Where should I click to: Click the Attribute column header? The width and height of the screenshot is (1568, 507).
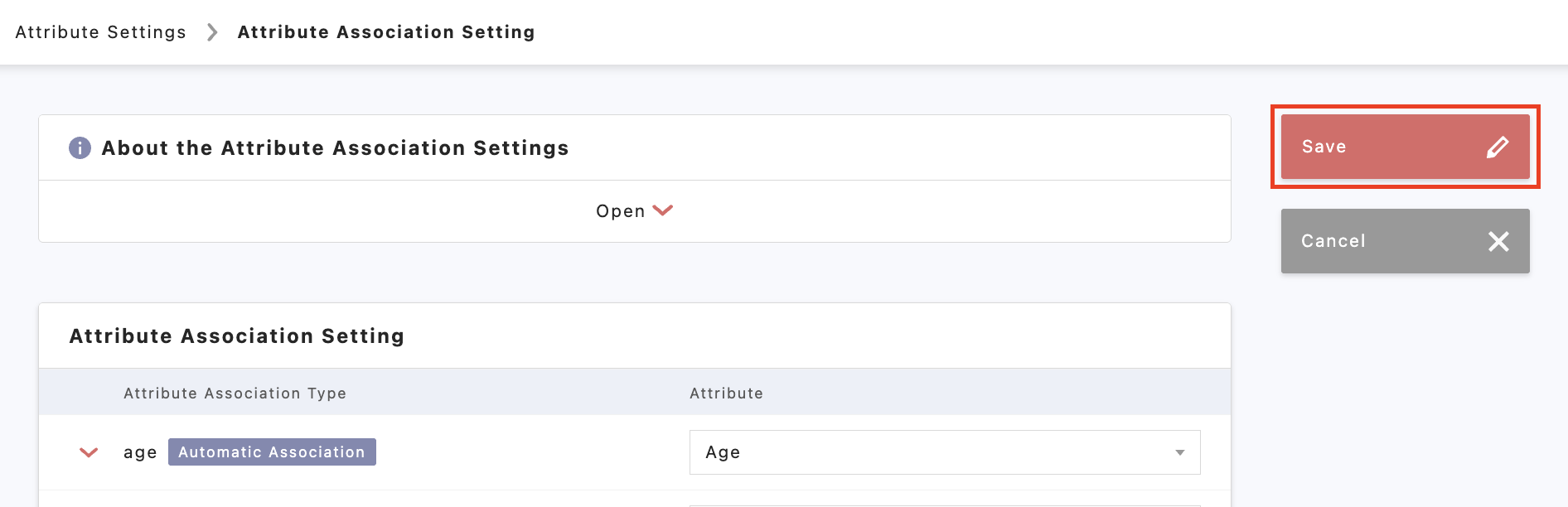pos(726,394)
